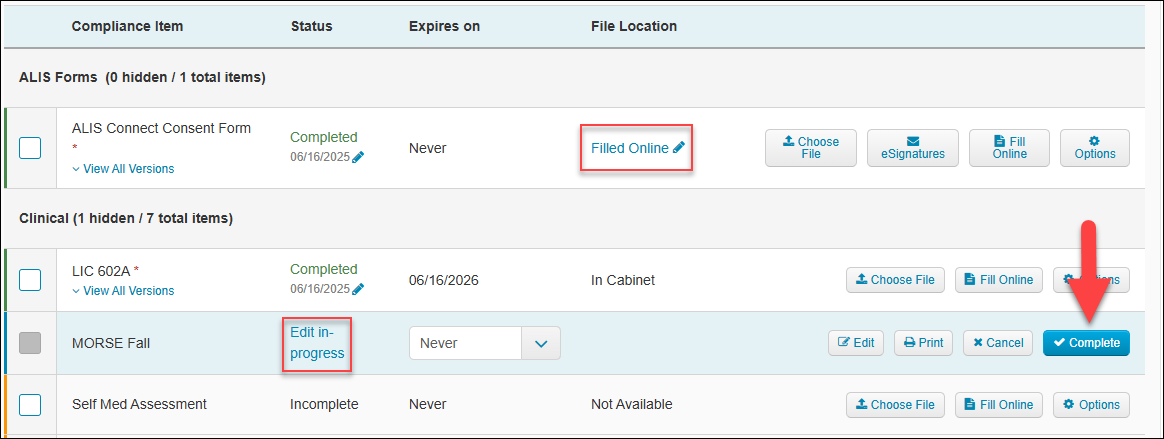Click the Clinical group heading
1164x439 pixels.
click(125, 218)
